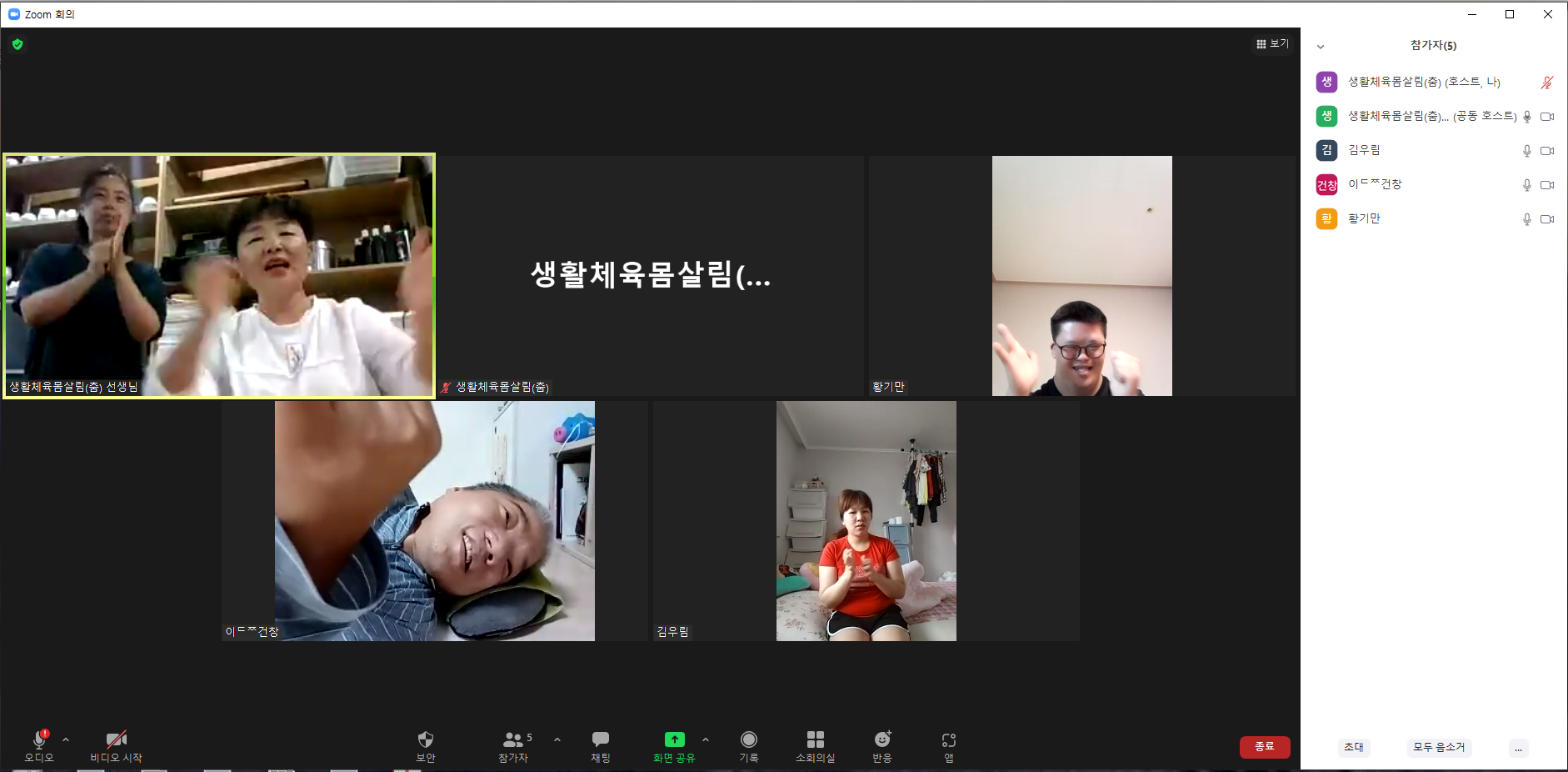Select host participant row 생활체육몸살림(춤) (호스트, 나)
Image resolution: width=1568 pixels, height=772 pixels.
click(x=1435, y=82)
